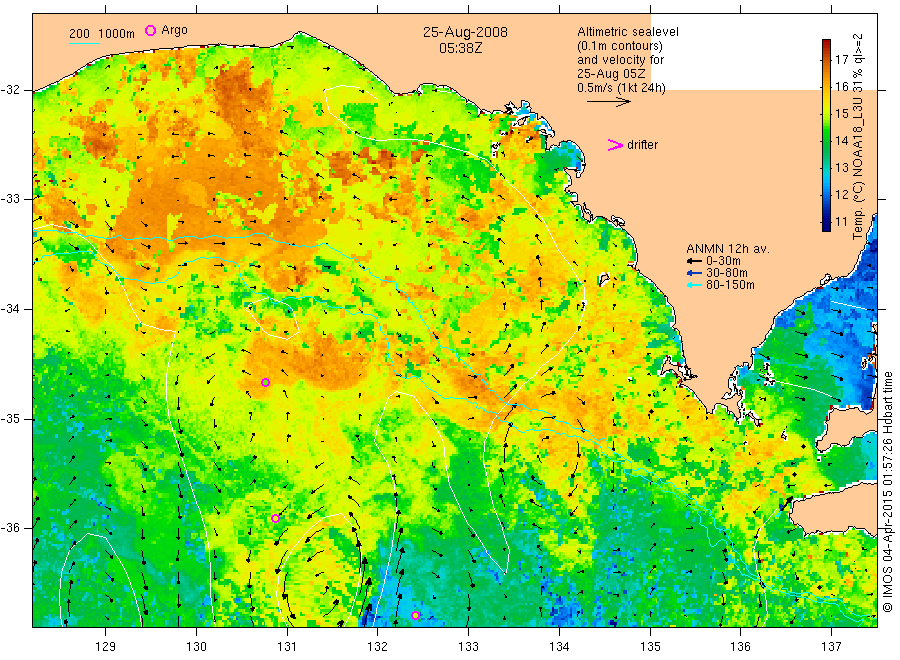Click the longitude label 134

pos(559,647)
